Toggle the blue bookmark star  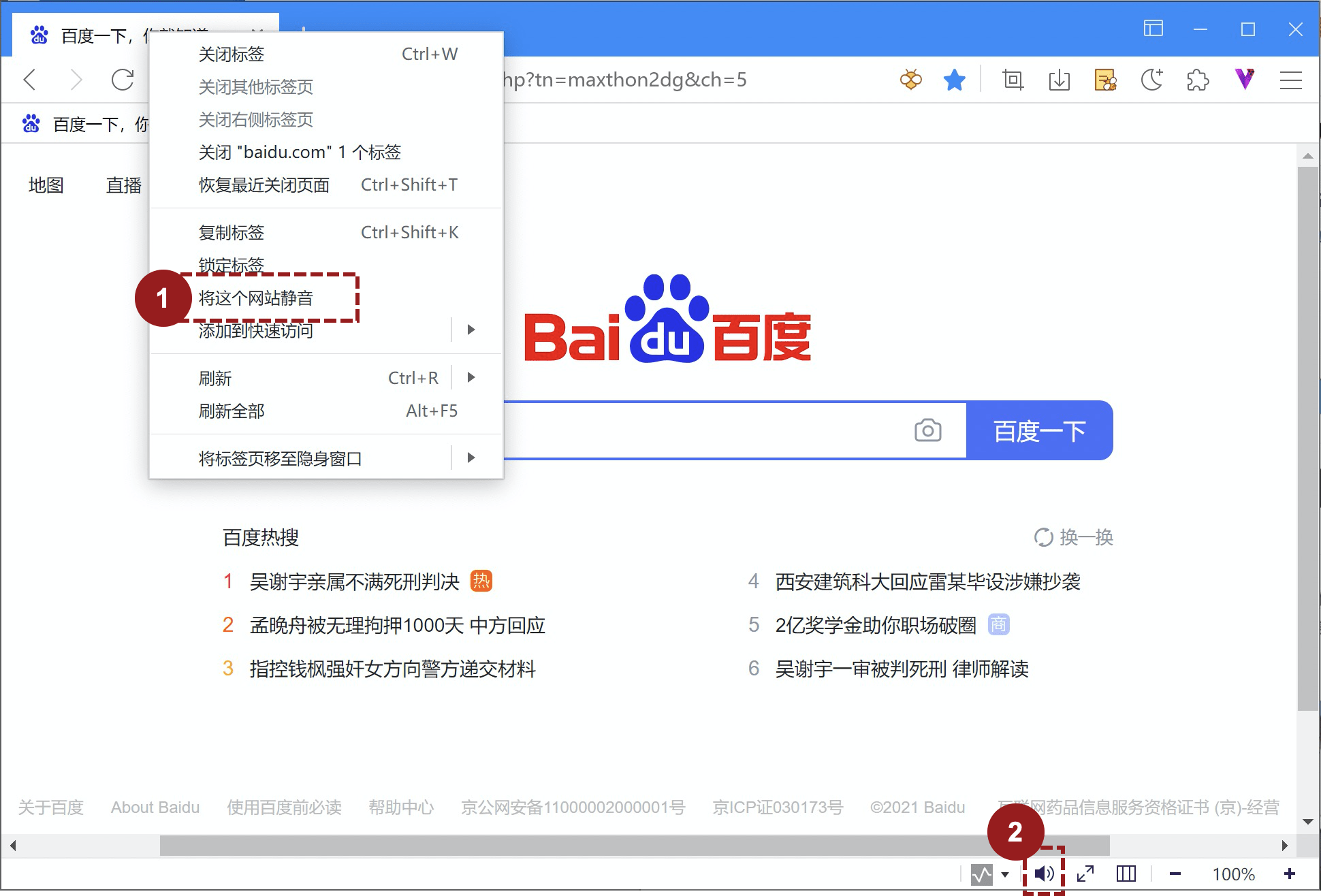point(955,80)
